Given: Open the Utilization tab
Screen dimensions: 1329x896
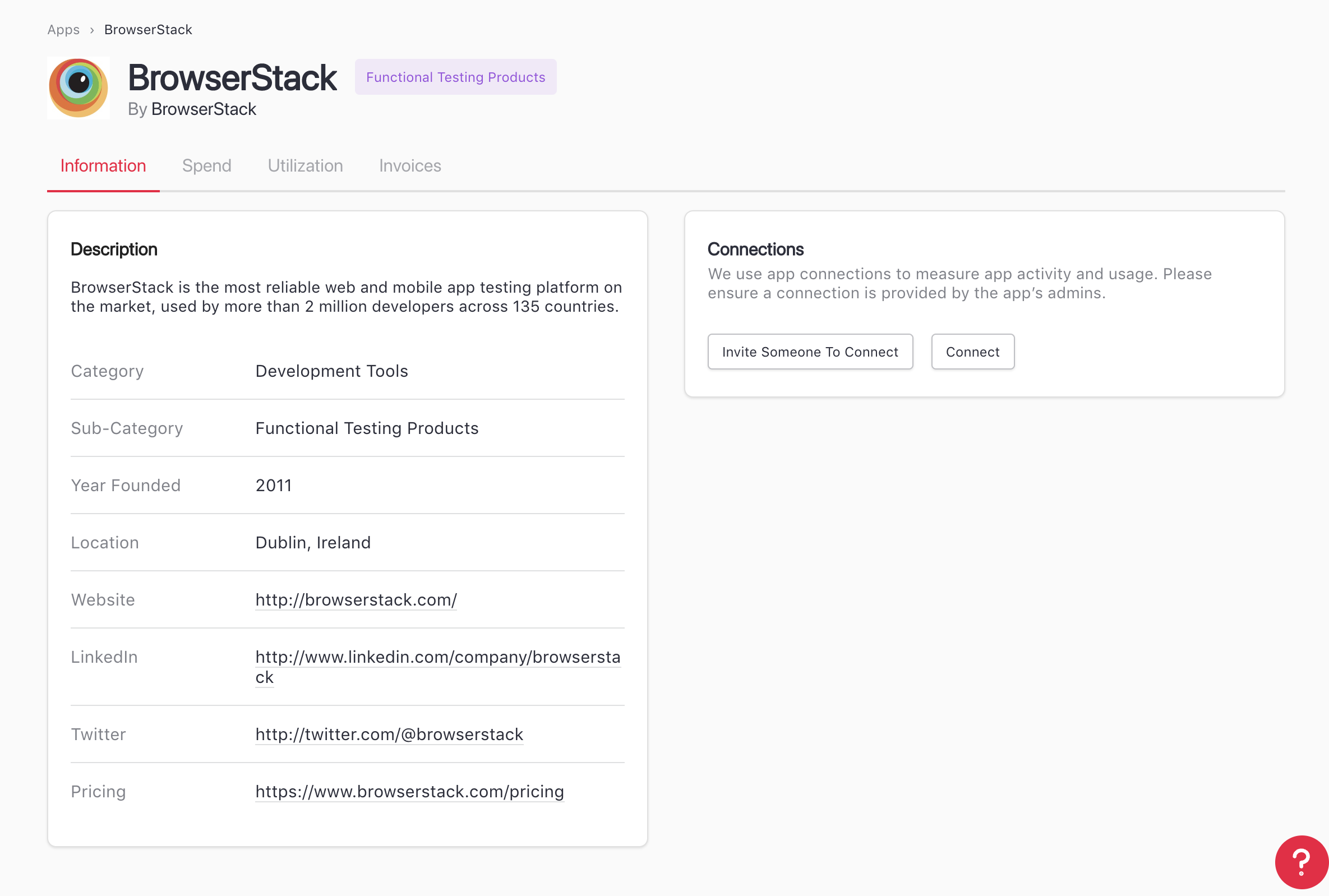Looking at the screenshot, I should [305, 166].
